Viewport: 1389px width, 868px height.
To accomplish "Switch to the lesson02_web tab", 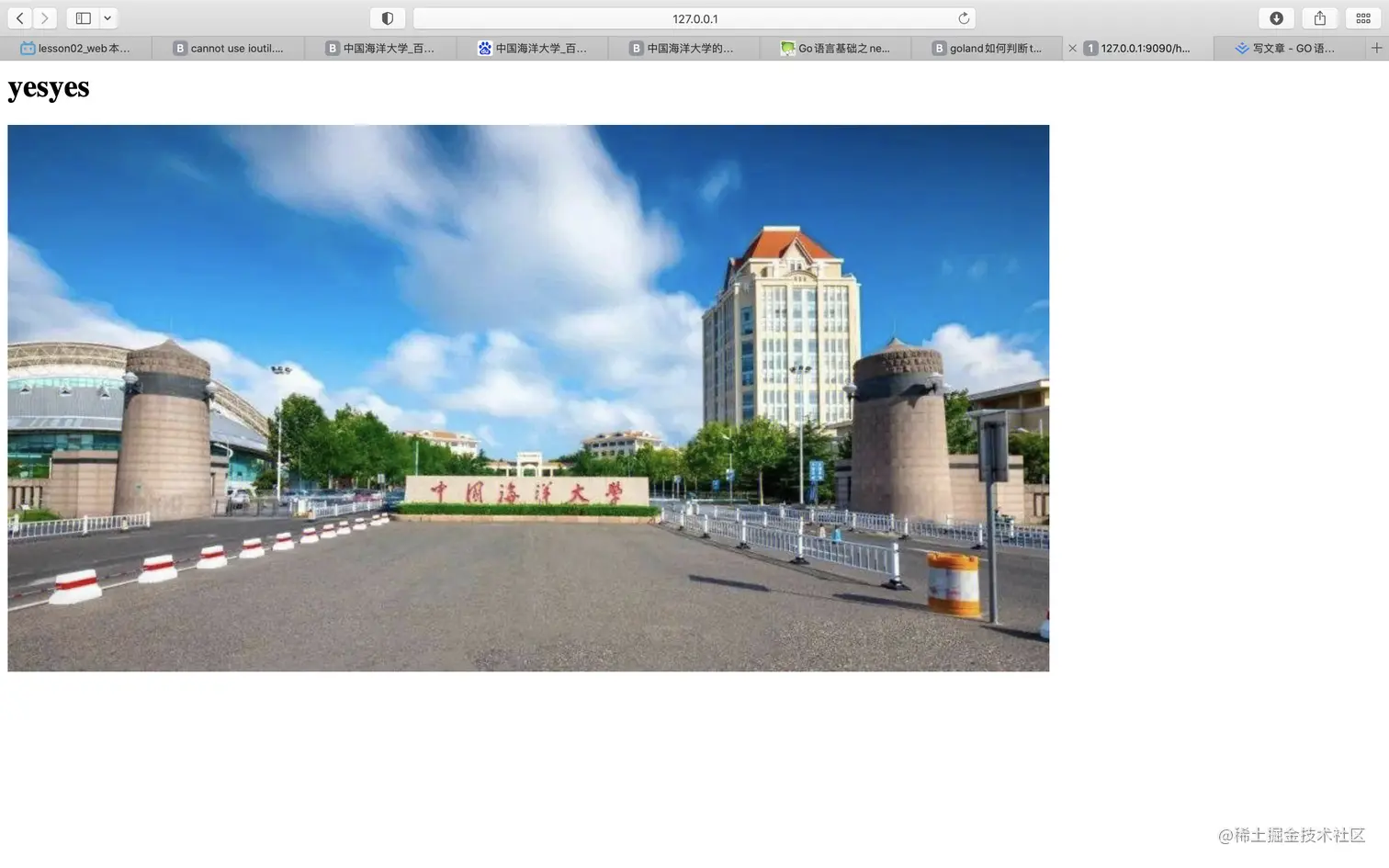I will 76,49.
